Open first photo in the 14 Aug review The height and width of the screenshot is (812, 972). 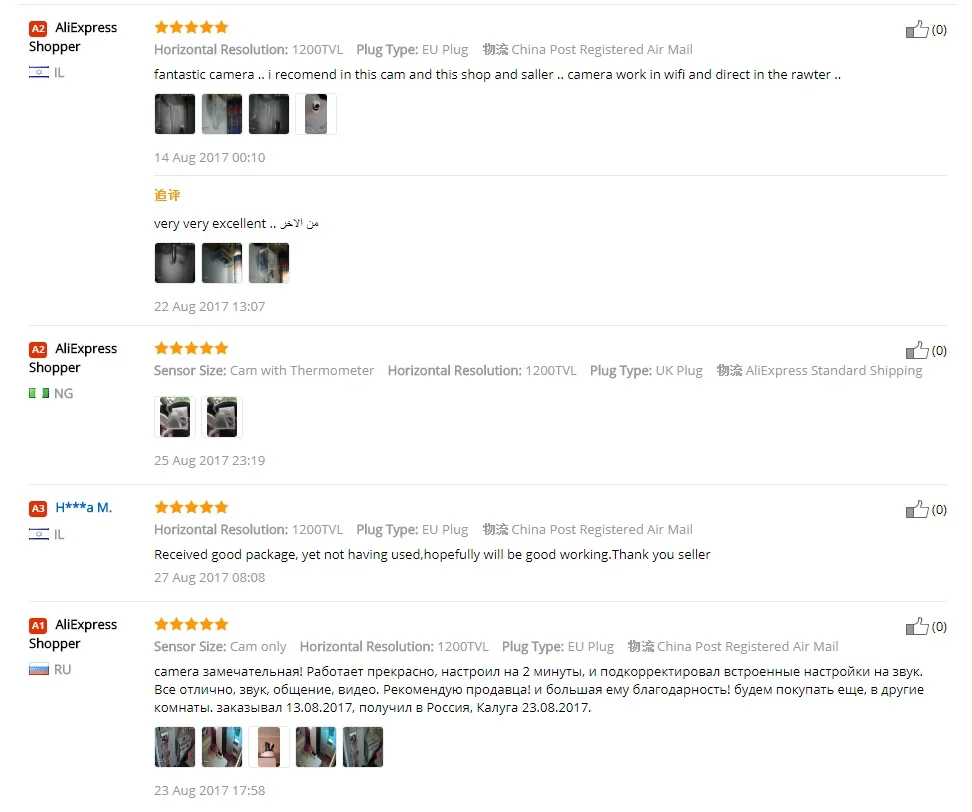pos(175,114)
